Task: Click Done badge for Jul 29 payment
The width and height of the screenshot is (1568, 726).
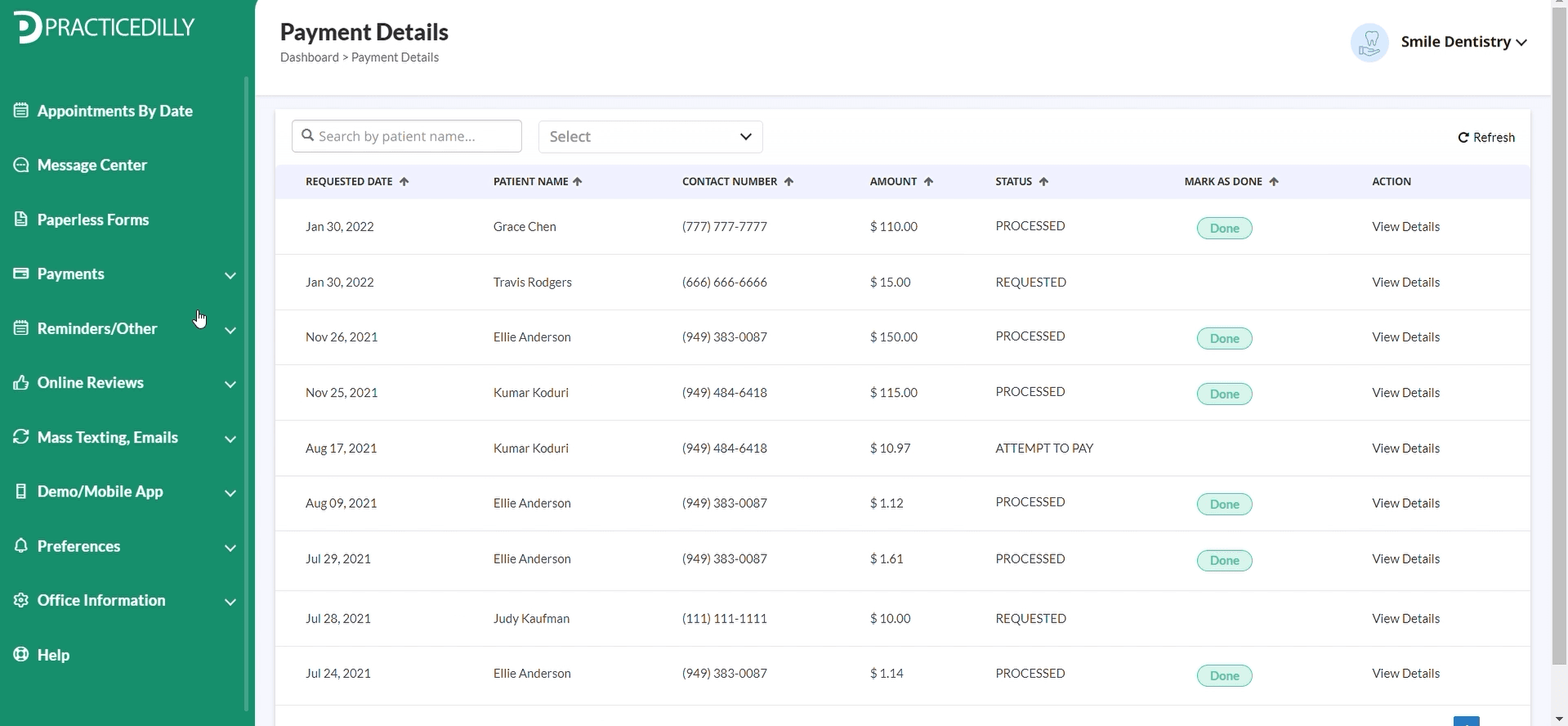Action: coord(1224,560)
